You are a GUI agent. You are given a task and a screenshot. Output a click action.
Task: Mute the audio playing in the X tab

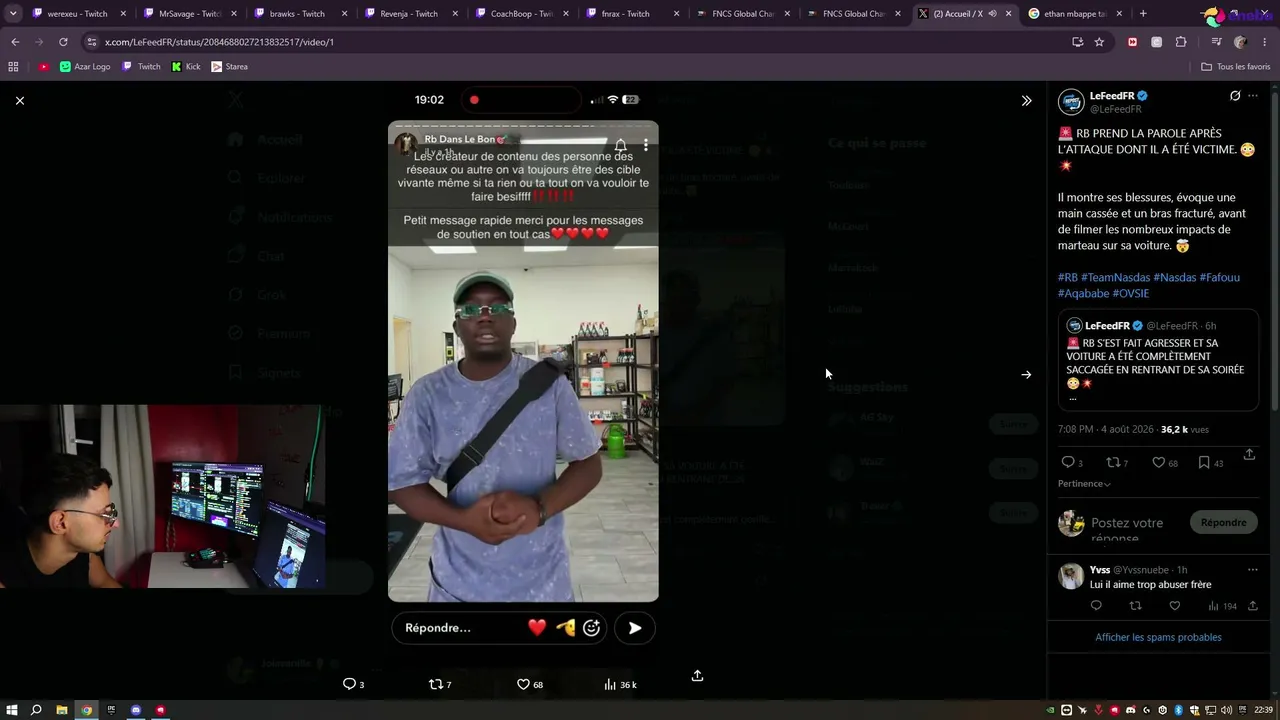(992, 14)
